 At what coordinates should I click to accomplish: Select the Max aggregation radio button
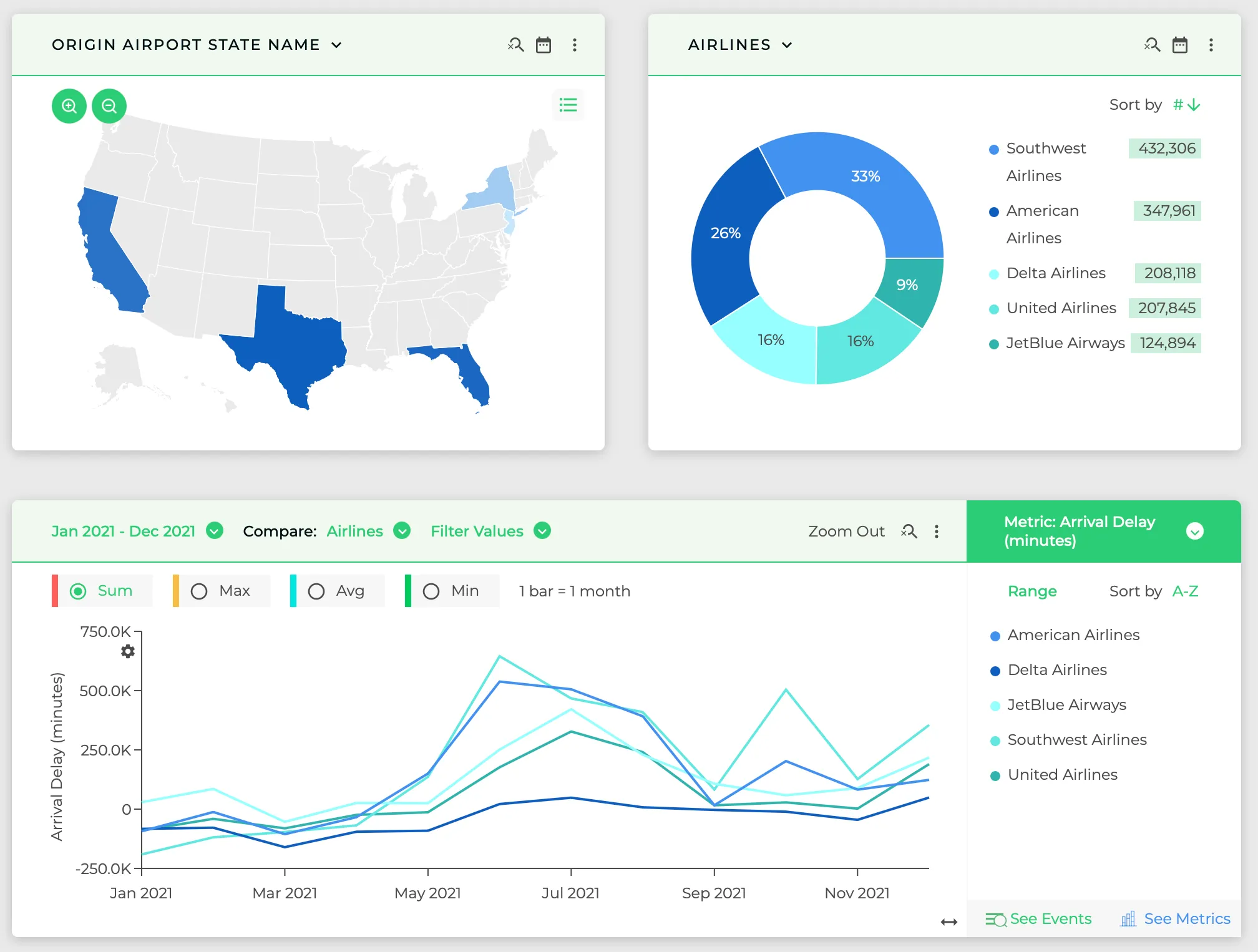pos(199,591)
